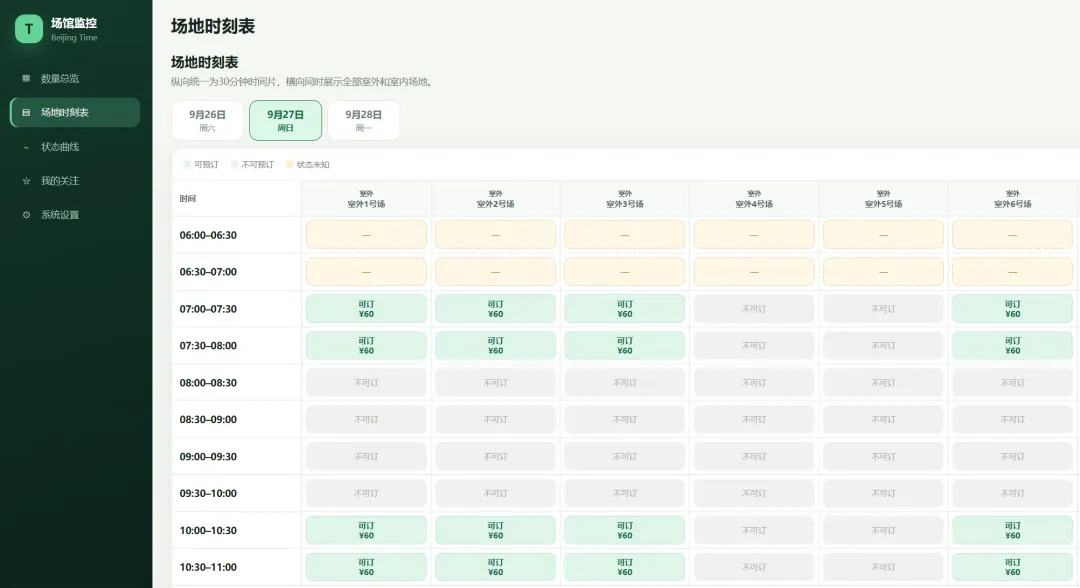The width and height of the screenshot is (1080, 588).
Task: Click the 系统设置 gear icon
Action: 26,215
